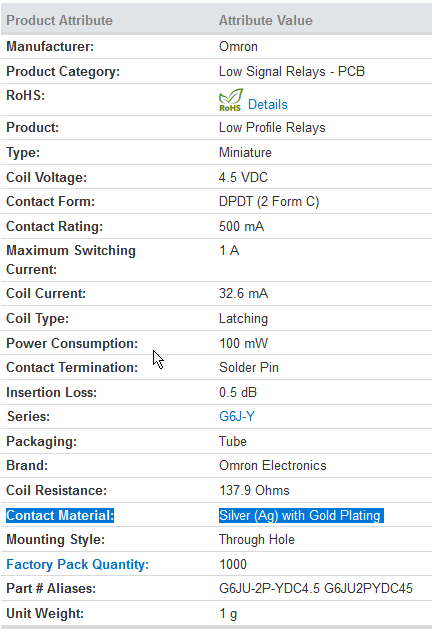432x633 pixels.
Task: Click the Series label
Action: 28,416
